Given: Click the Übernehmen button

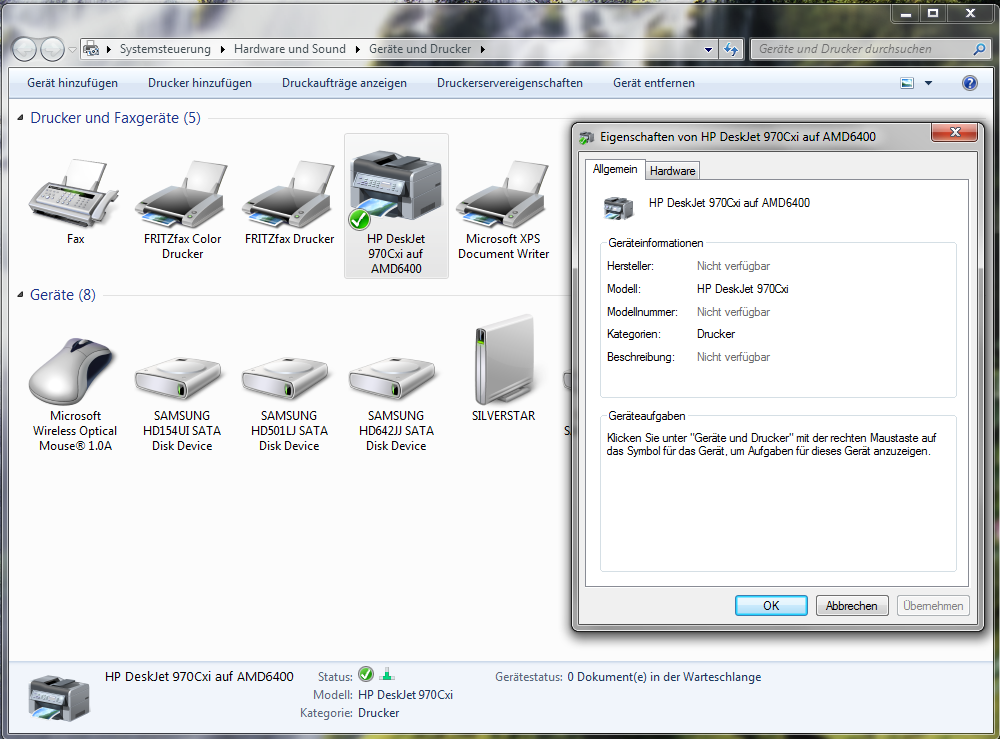Looking at the screenshot, I should pos(933,606).
